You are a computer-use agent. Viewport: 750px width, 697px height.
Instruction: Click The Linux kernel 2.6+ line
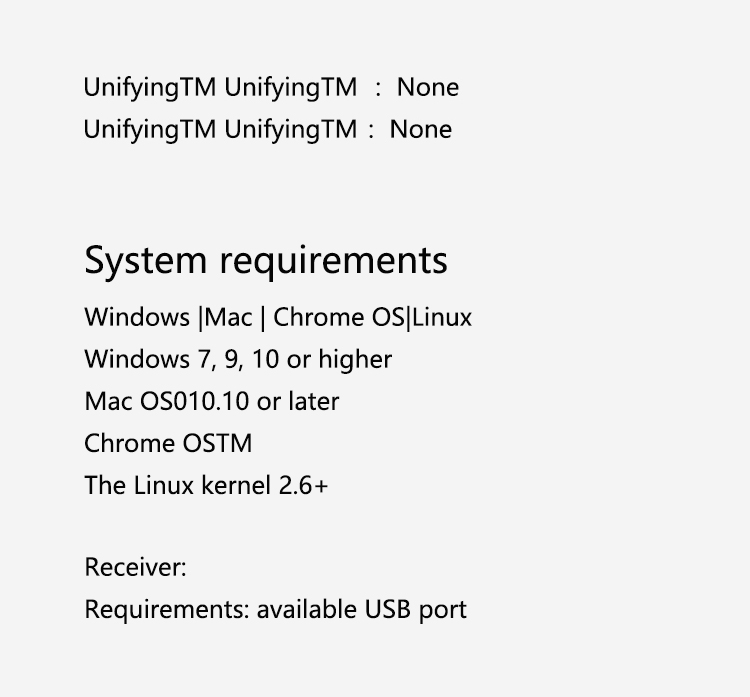coord(206,486)
